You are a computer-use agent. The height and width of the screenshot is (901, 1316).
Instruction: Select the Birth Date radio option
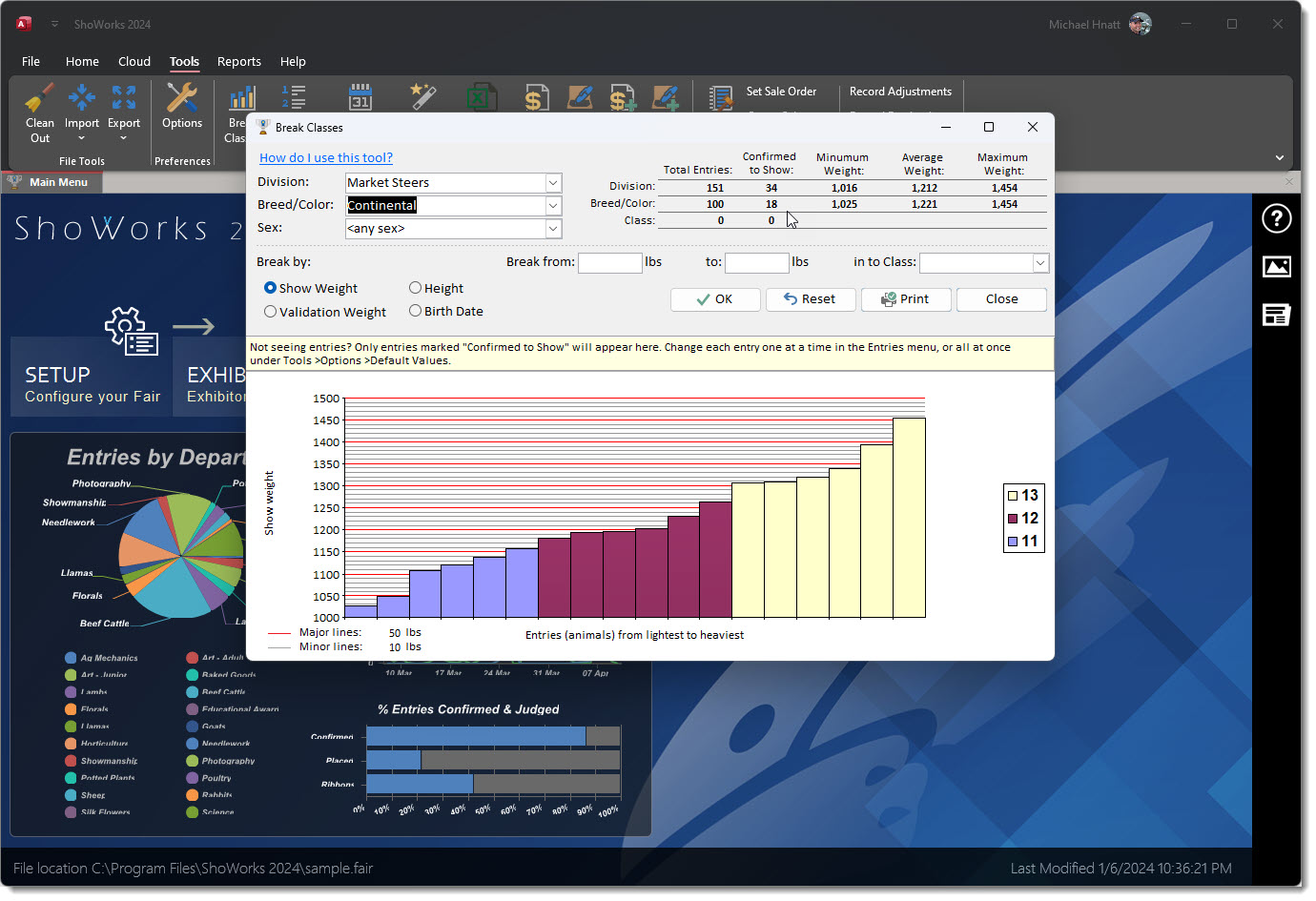point(415,311)
